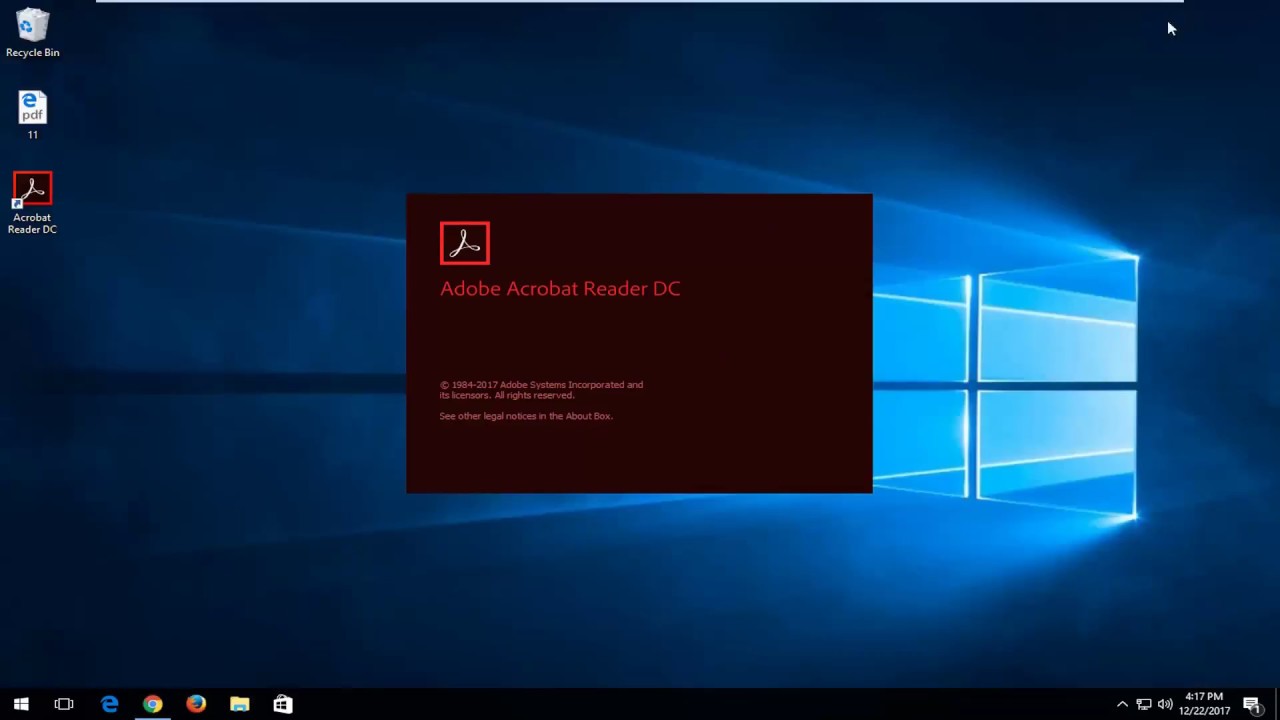Open the Windows Start menu
Viewport: 1280px width, 720px height.
(21, 704)
